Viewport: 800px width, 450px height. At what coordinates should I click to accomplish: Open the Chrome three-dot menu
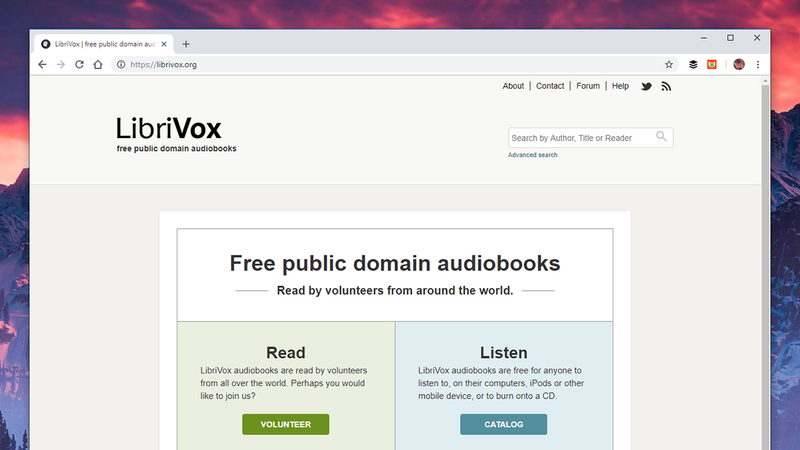(758, 64)
